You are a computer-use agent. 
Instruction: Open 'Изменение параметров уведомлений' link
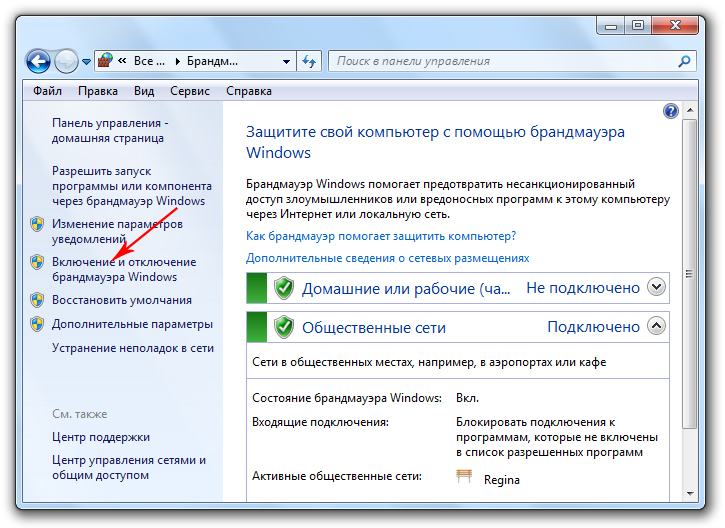pos(117,231)
